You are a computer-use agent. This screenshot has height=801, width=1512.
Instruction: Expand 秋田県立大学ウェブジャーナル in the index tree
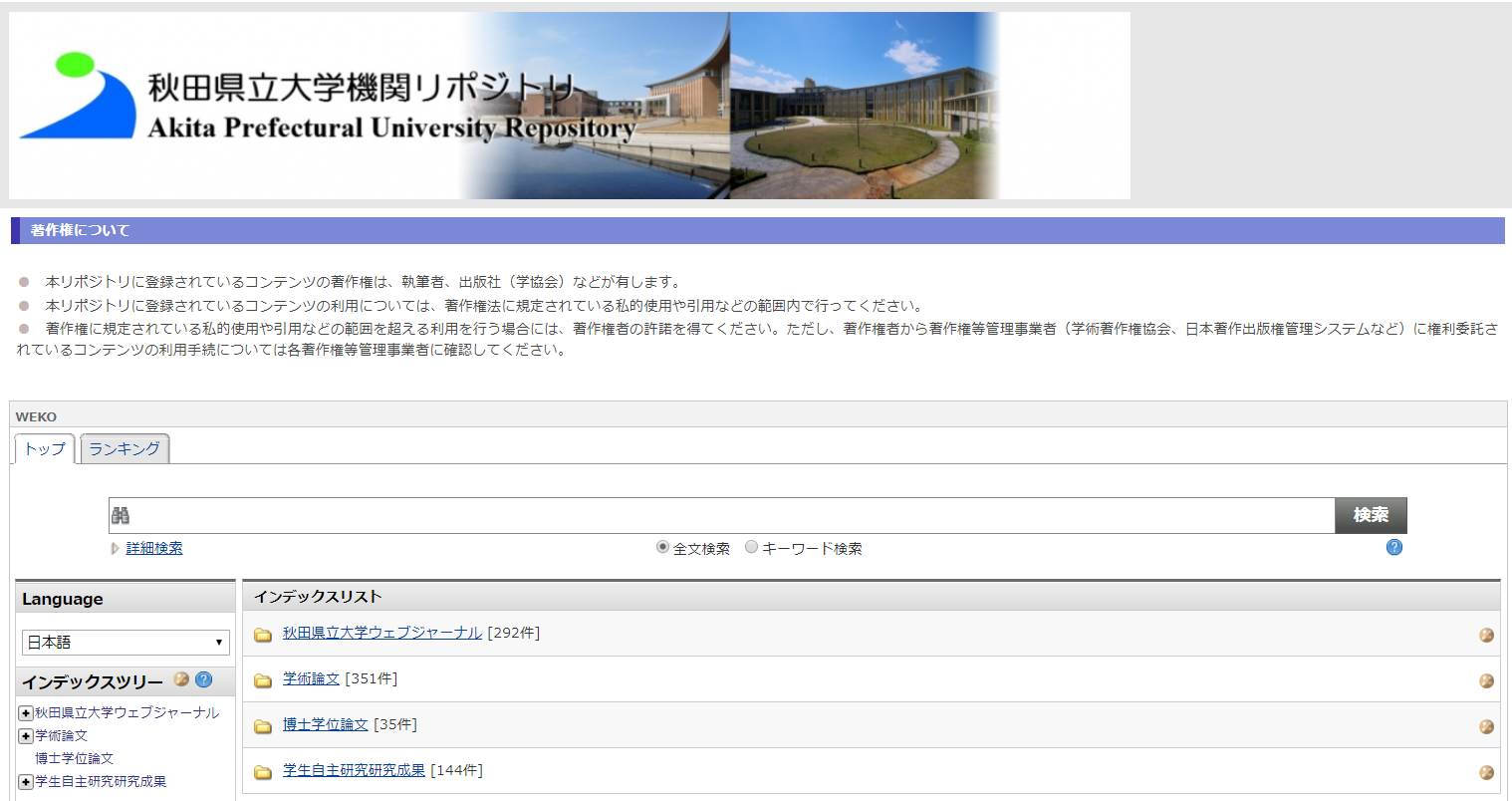coord(26,713)
